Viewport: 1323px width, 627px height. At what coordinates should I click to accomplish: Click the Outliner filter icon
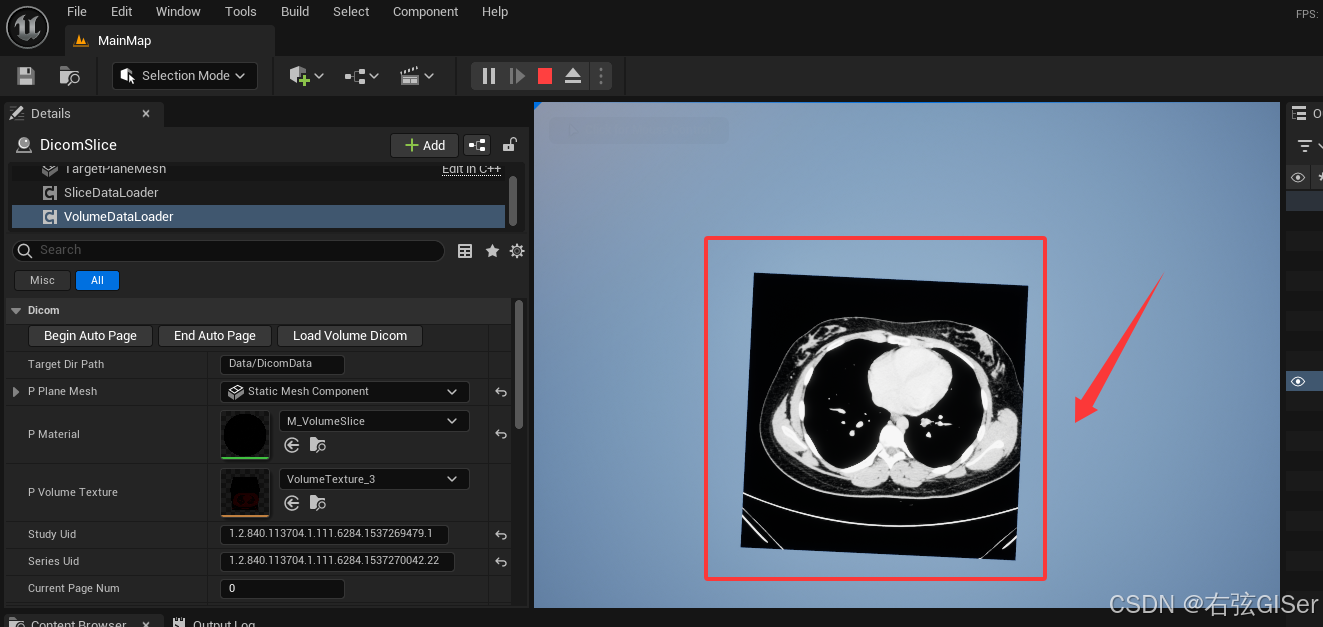[x=1305, y=146]
